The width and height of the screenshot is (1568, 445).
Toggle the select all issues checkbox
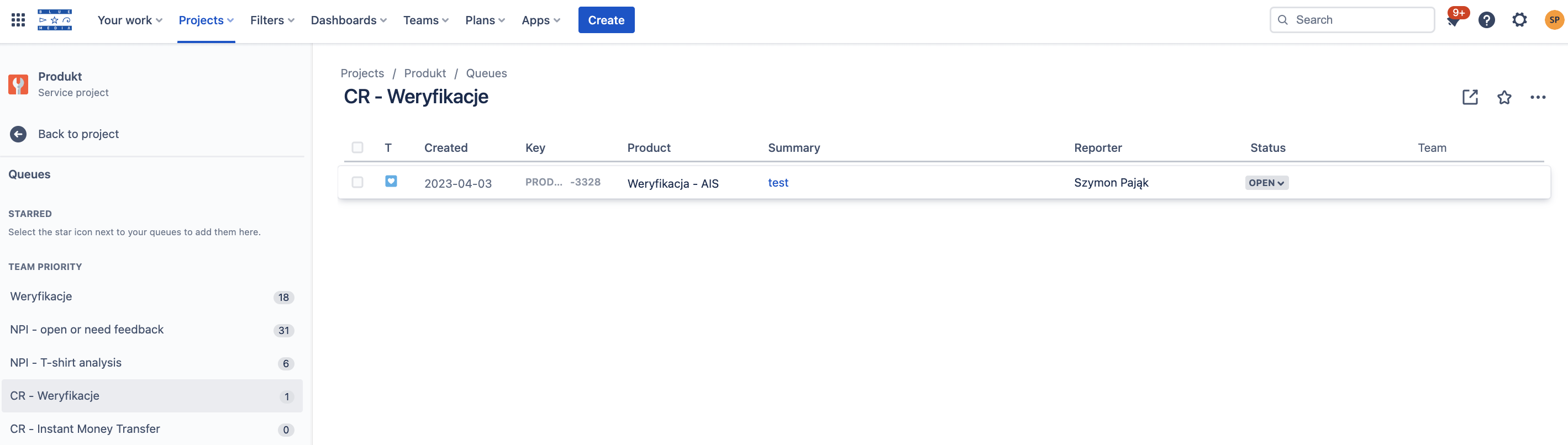pos(357,148)
